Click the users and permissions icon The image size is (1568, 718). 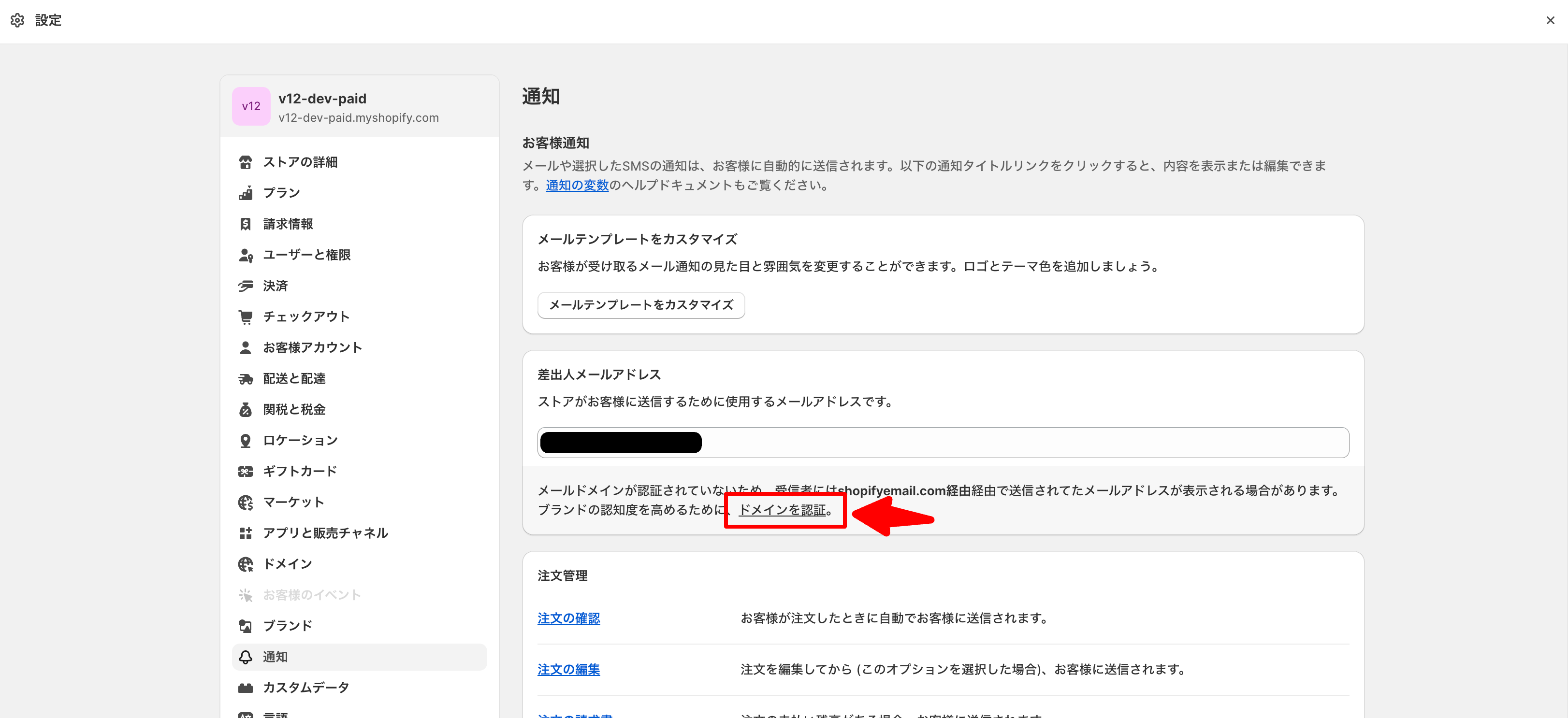(246, 255)
